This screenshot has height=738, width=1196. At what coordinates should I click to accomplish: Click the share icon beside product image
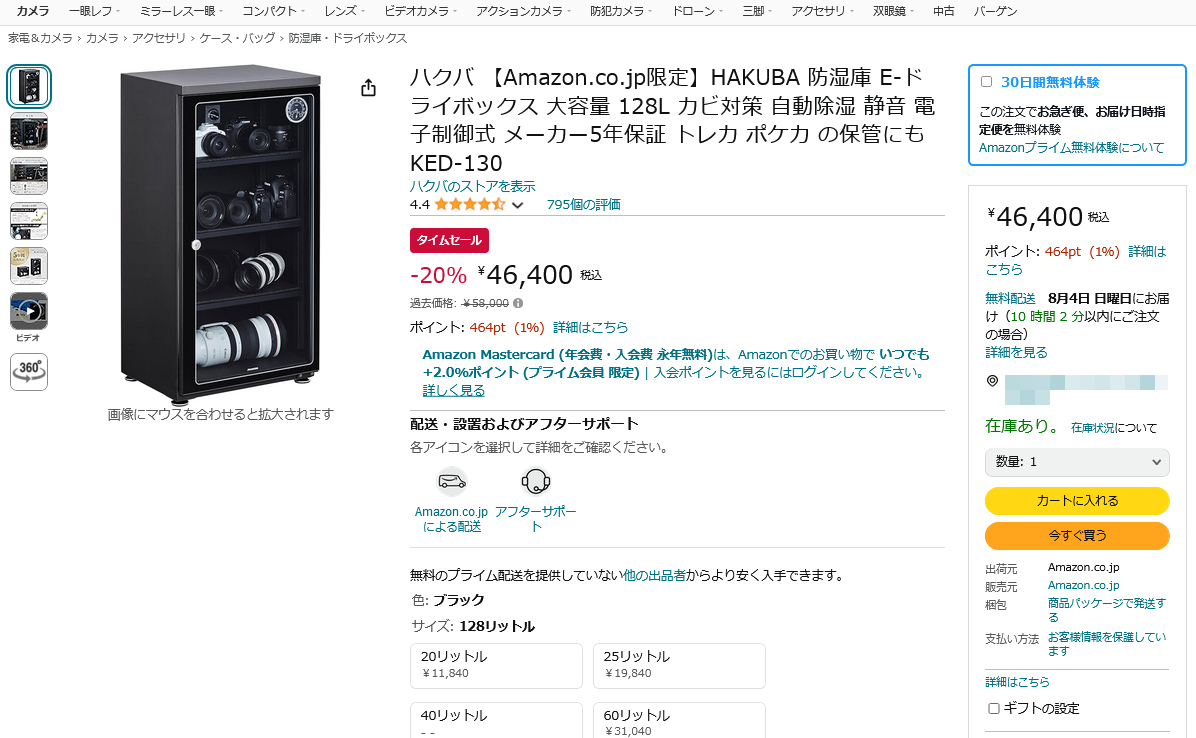[368, 88]
